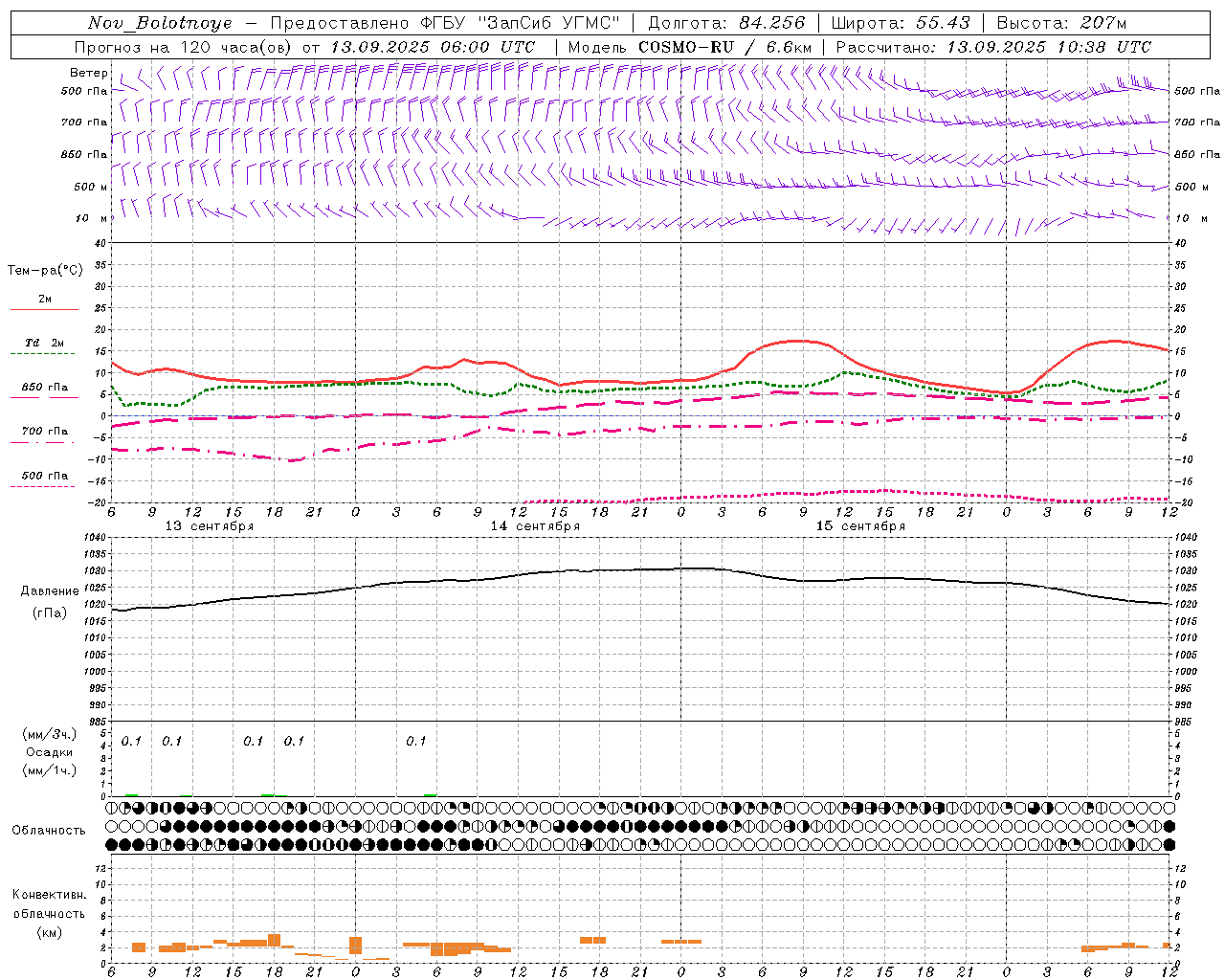This screenshot has width=1225, height=980.
Task: Click the 850 гПа temperature legend entry
Action: (44, 388)
